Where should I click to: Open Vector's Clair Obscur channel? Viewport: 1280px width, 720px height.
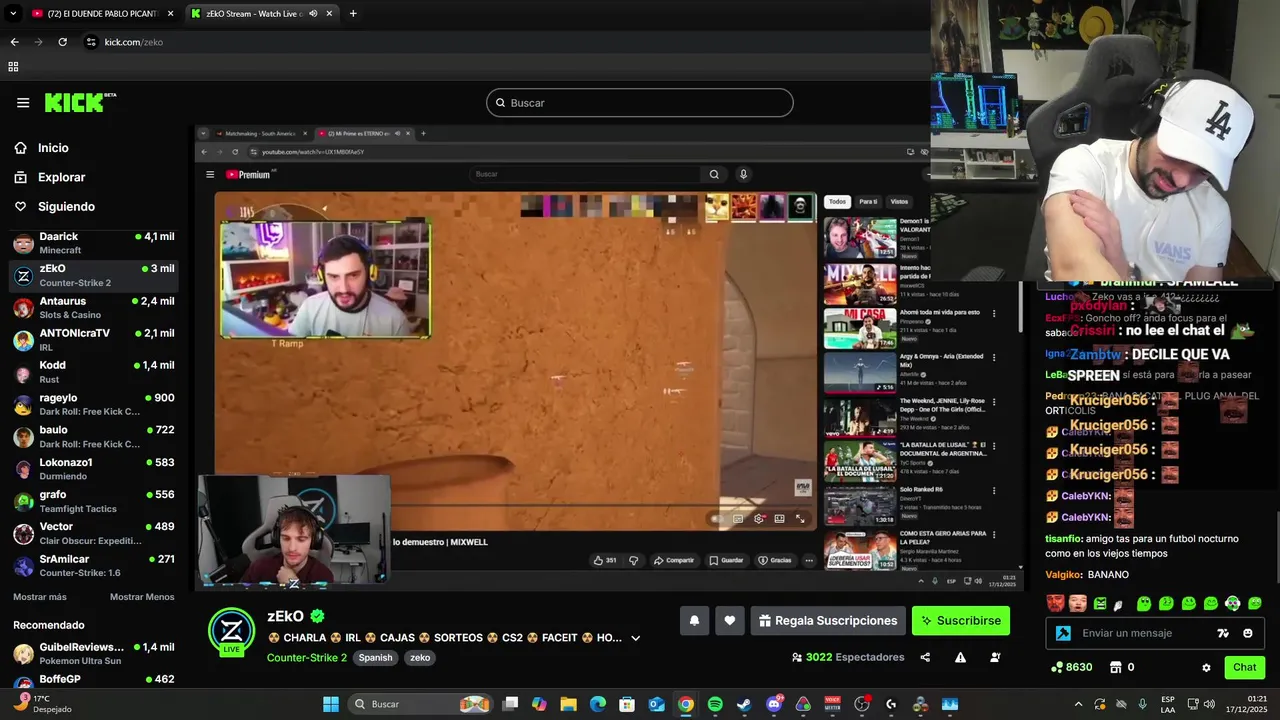93,533
